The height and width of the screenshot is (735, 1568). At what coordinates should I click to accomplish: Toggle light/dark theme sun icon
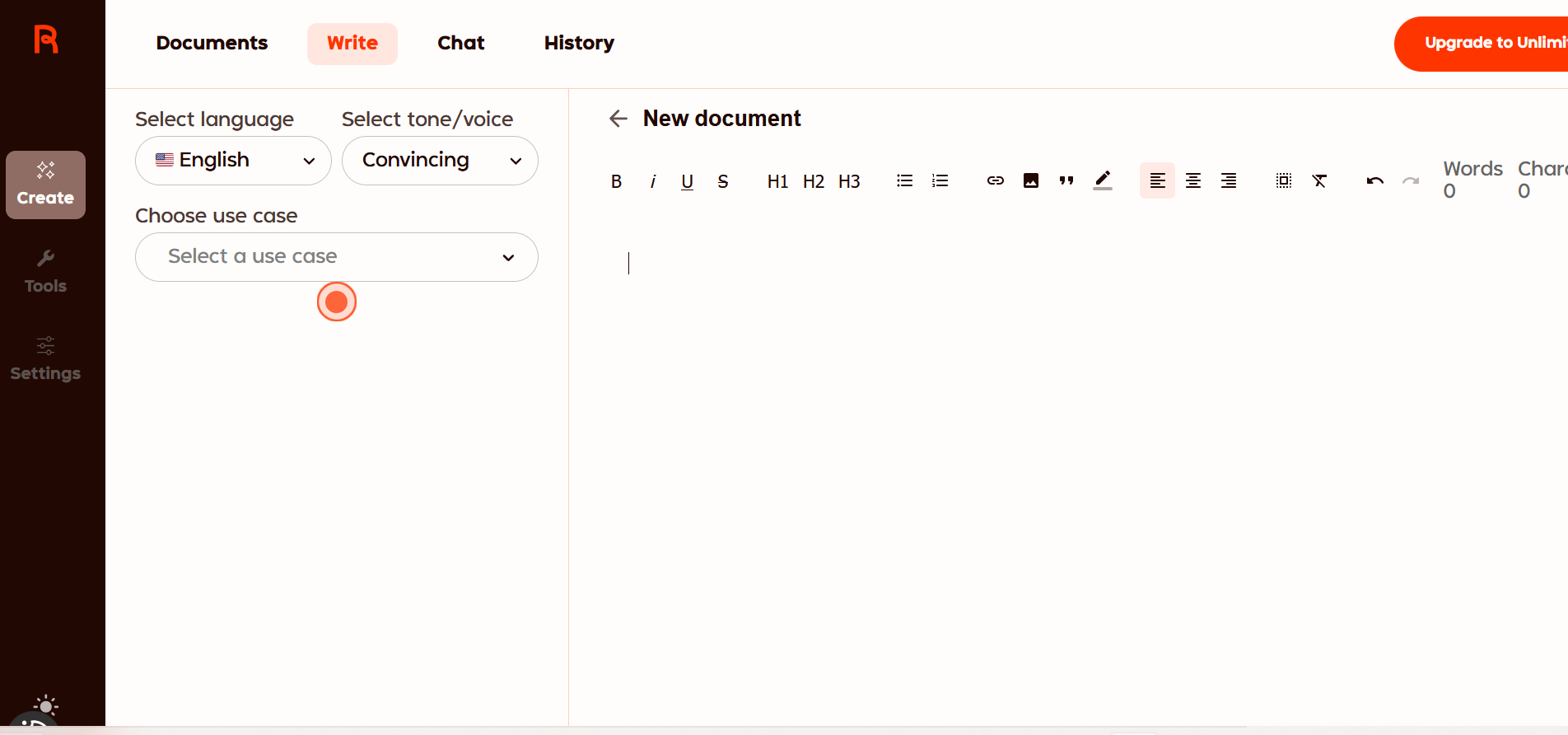pyautogui.click(x=46, y=706)
